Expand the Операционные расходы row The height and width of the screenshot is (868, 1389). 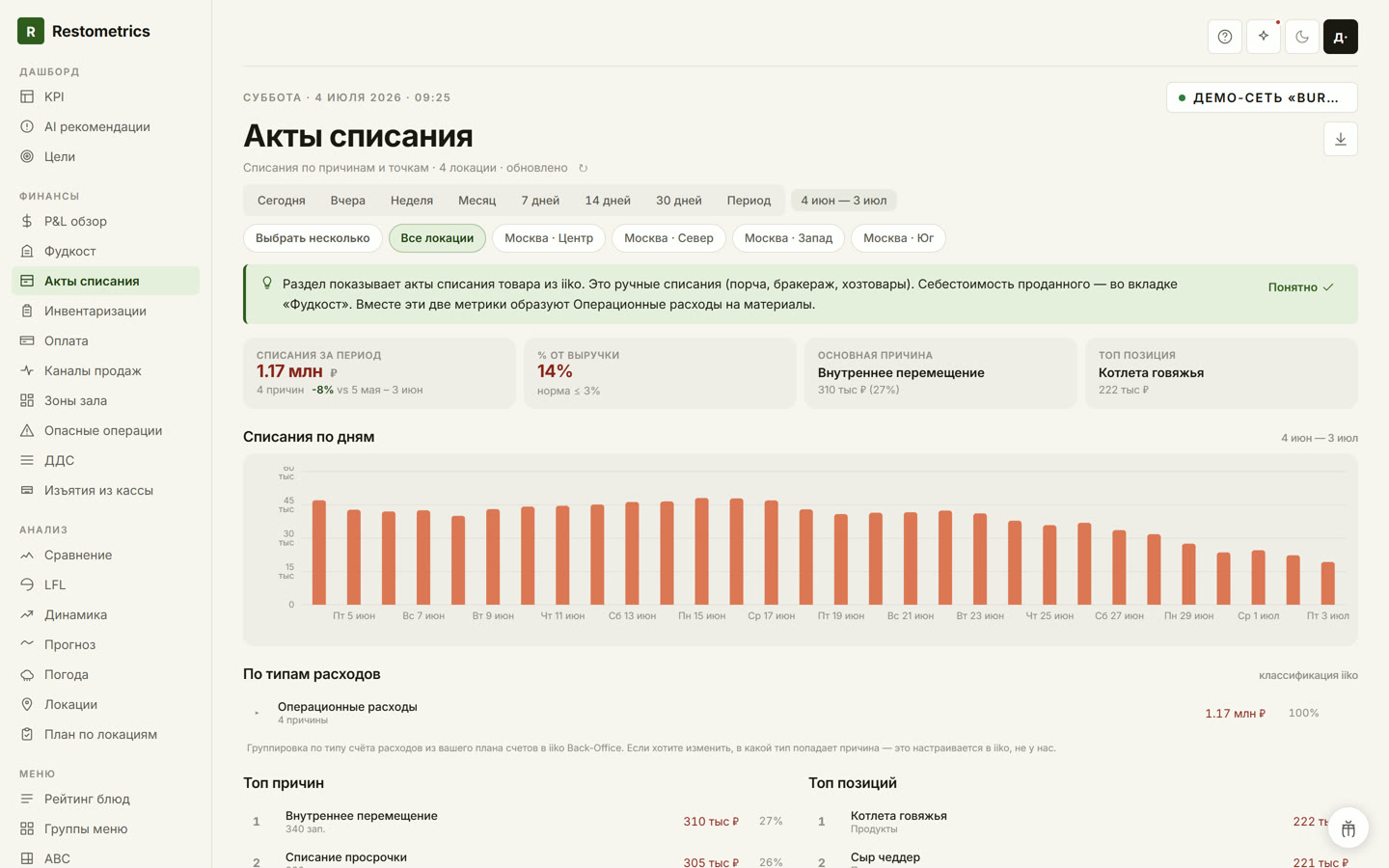click(x=801, y=713)
